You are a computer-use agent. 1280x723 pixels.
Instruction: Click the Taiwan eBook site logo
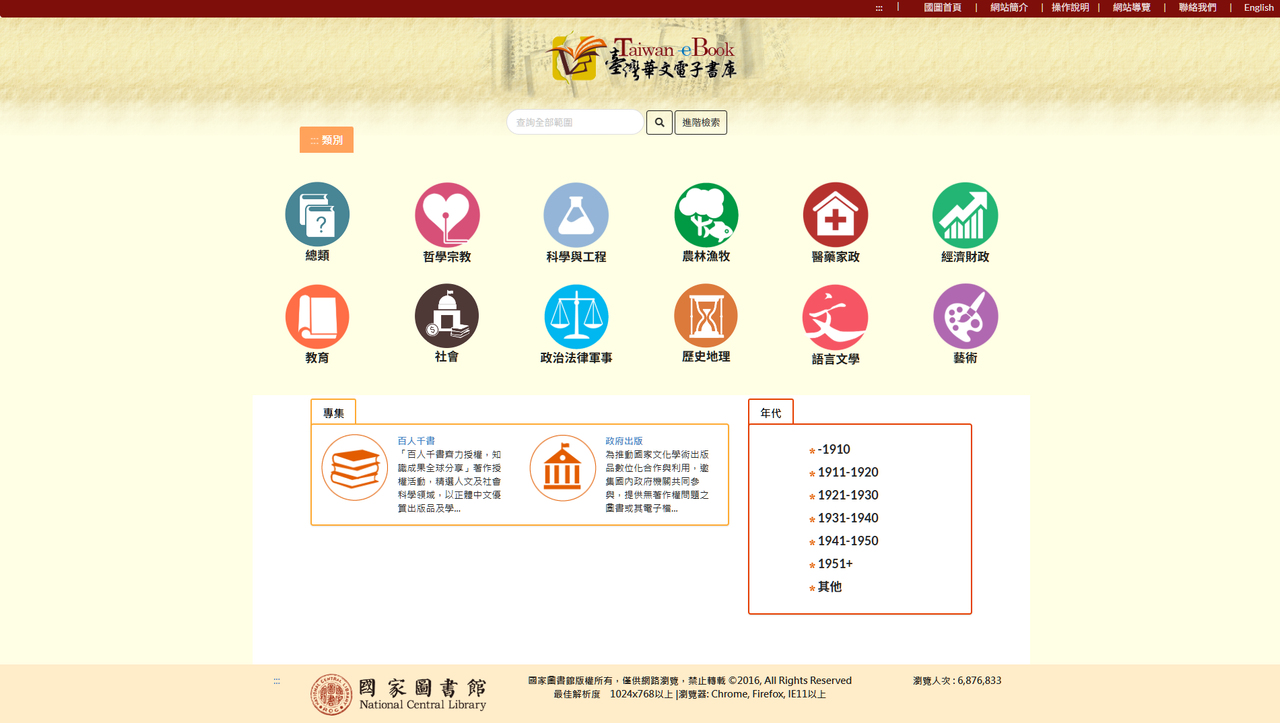(x=644, y=57)
